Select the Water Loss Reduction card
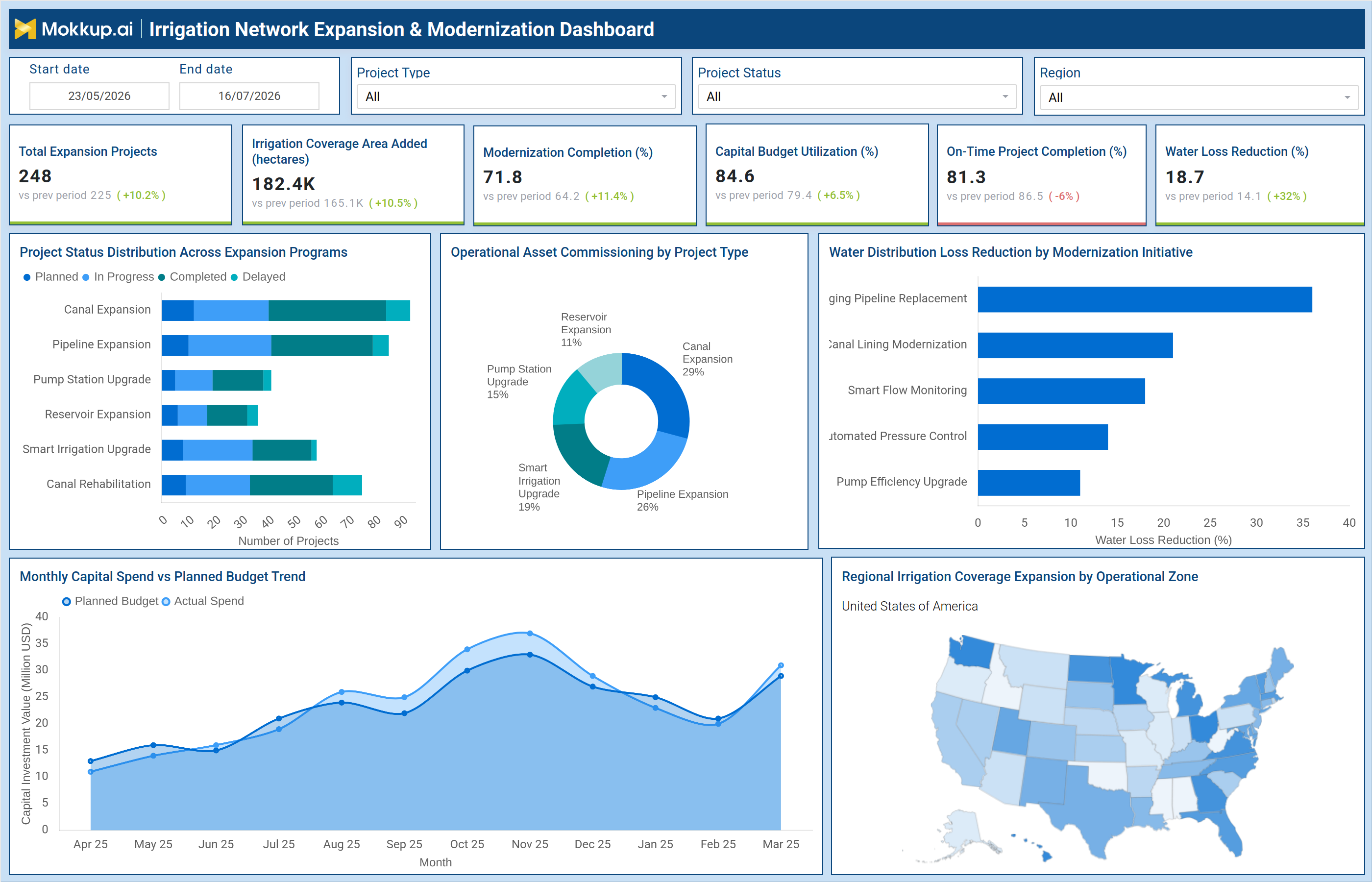The height and width of the screenshot is (882, 1372). coord(1260,175)
